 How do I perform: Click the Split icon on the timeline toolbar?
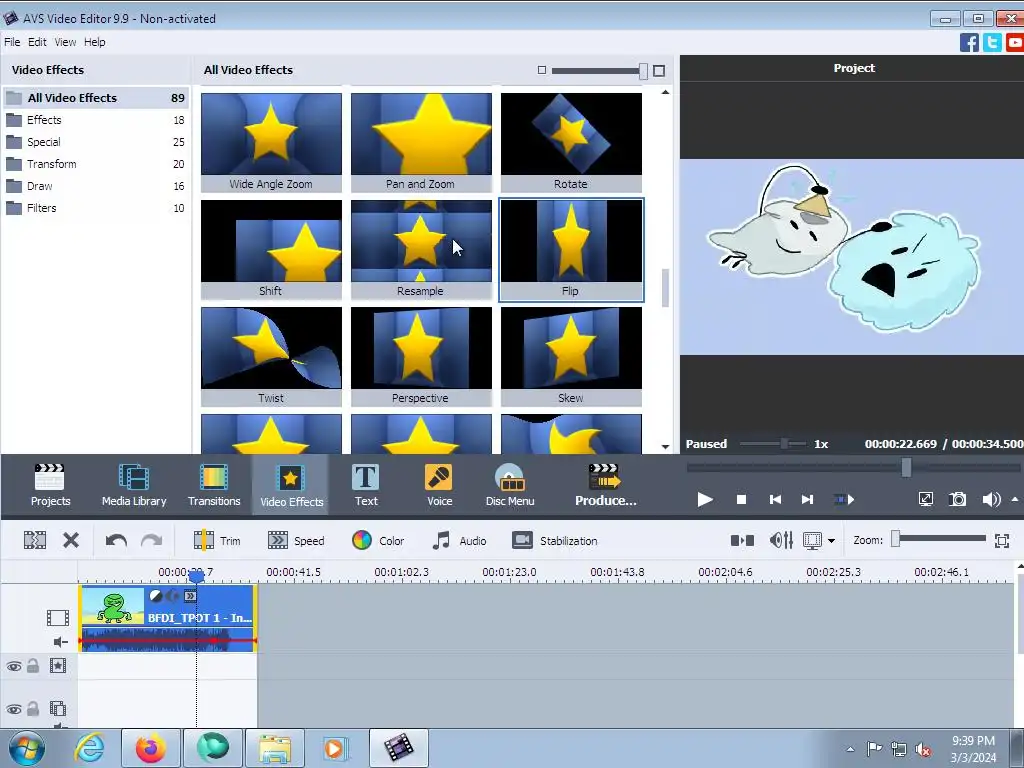coord(35,540)
